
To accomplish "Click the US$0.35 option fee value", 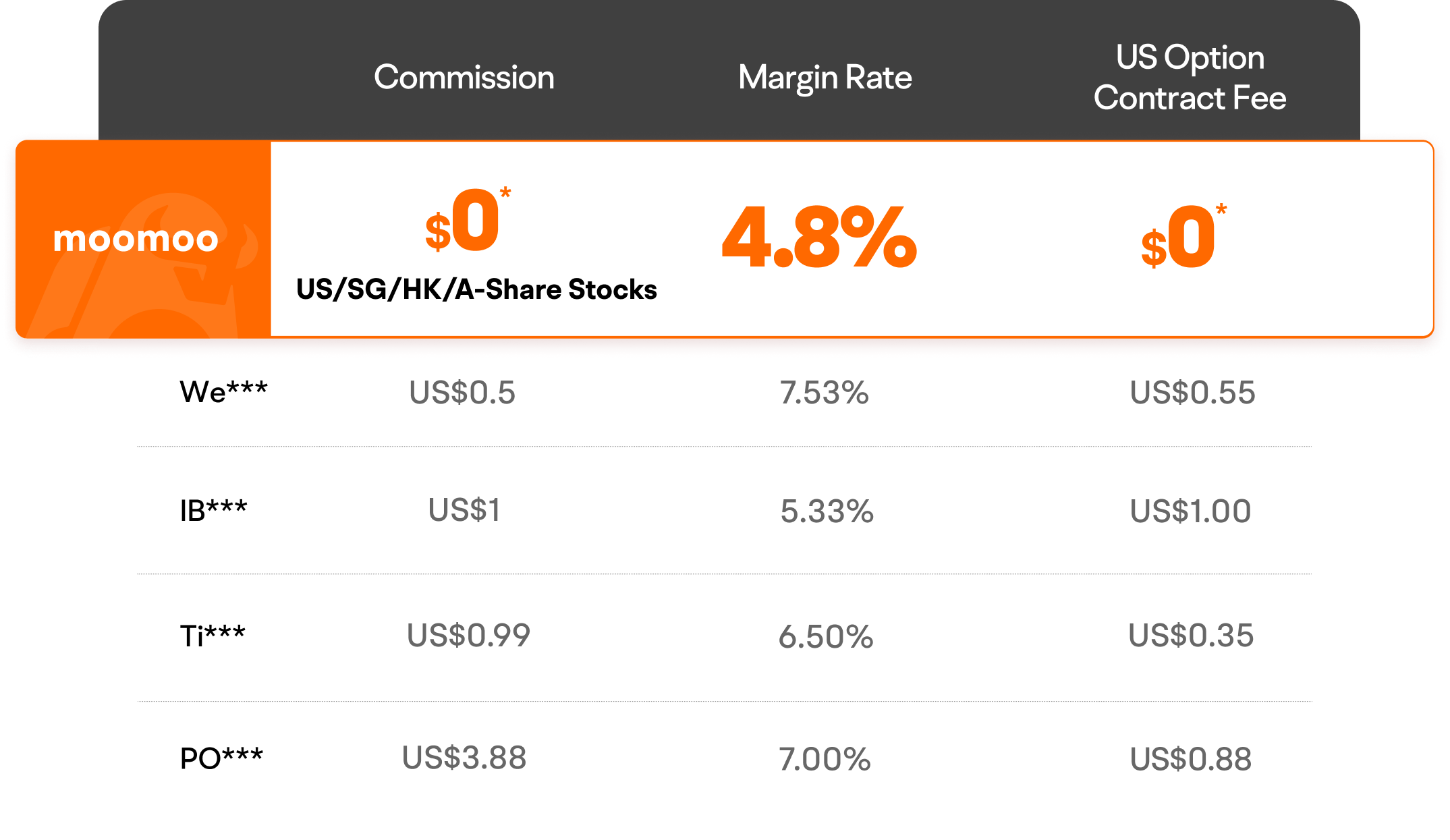I will coord(1191,636).
